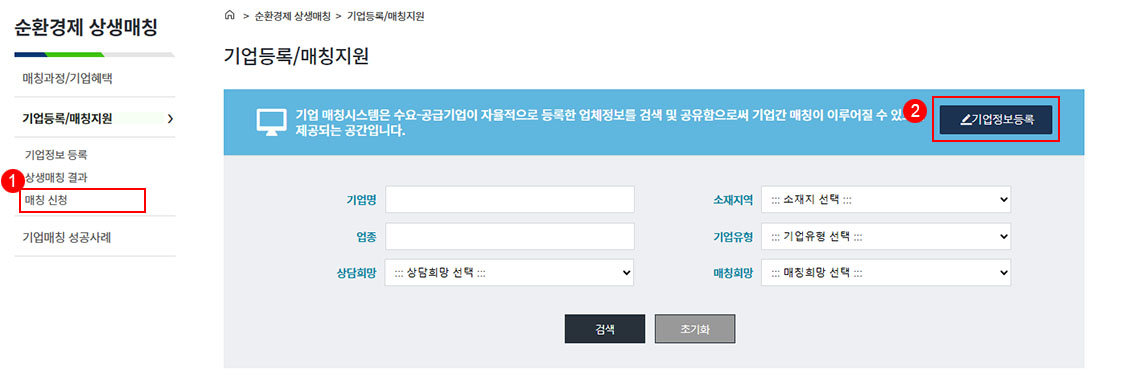Open the 매칭과정/기업혜택 menu item

(67, 79)
